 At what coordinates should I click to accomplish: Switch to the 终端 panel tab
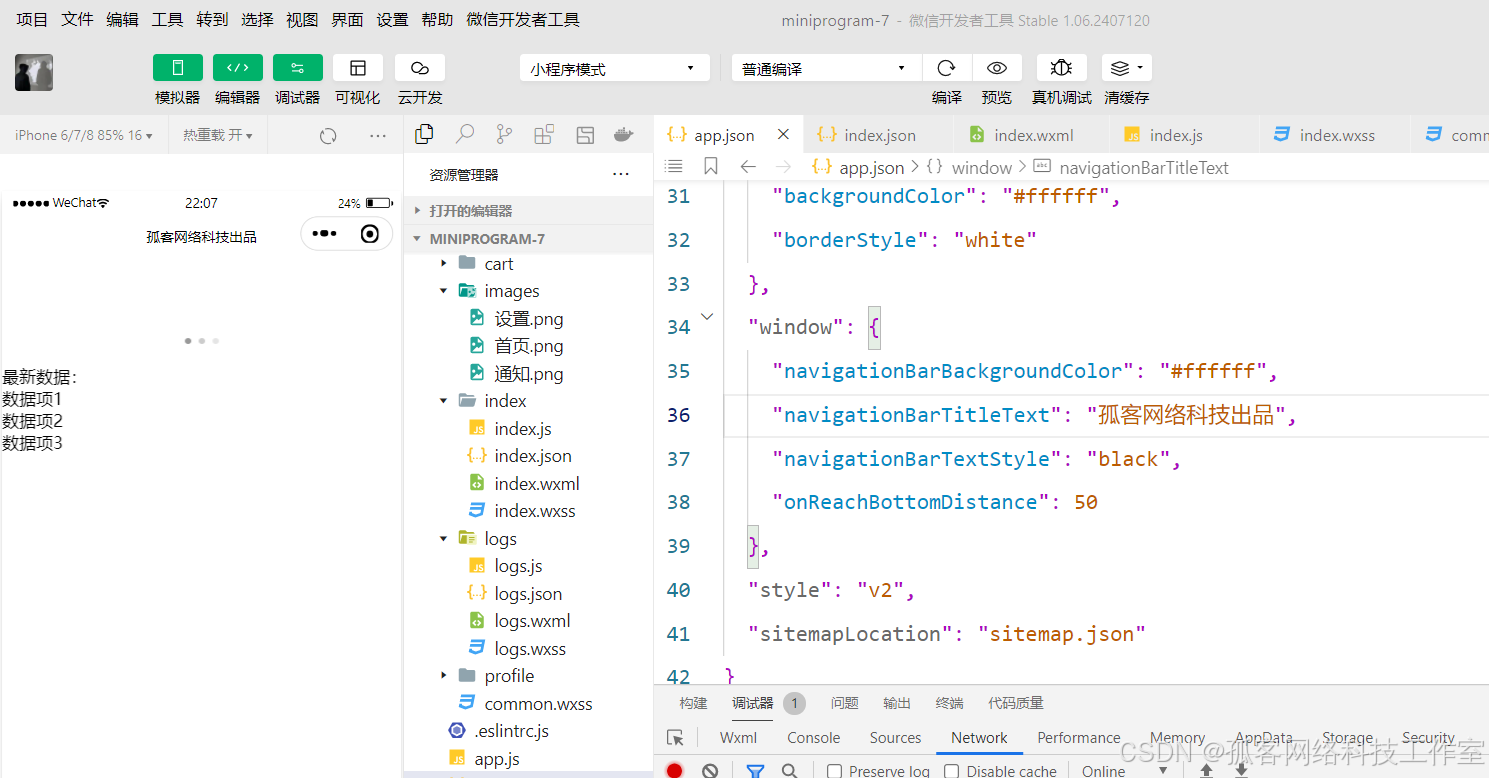coord(949,703)
